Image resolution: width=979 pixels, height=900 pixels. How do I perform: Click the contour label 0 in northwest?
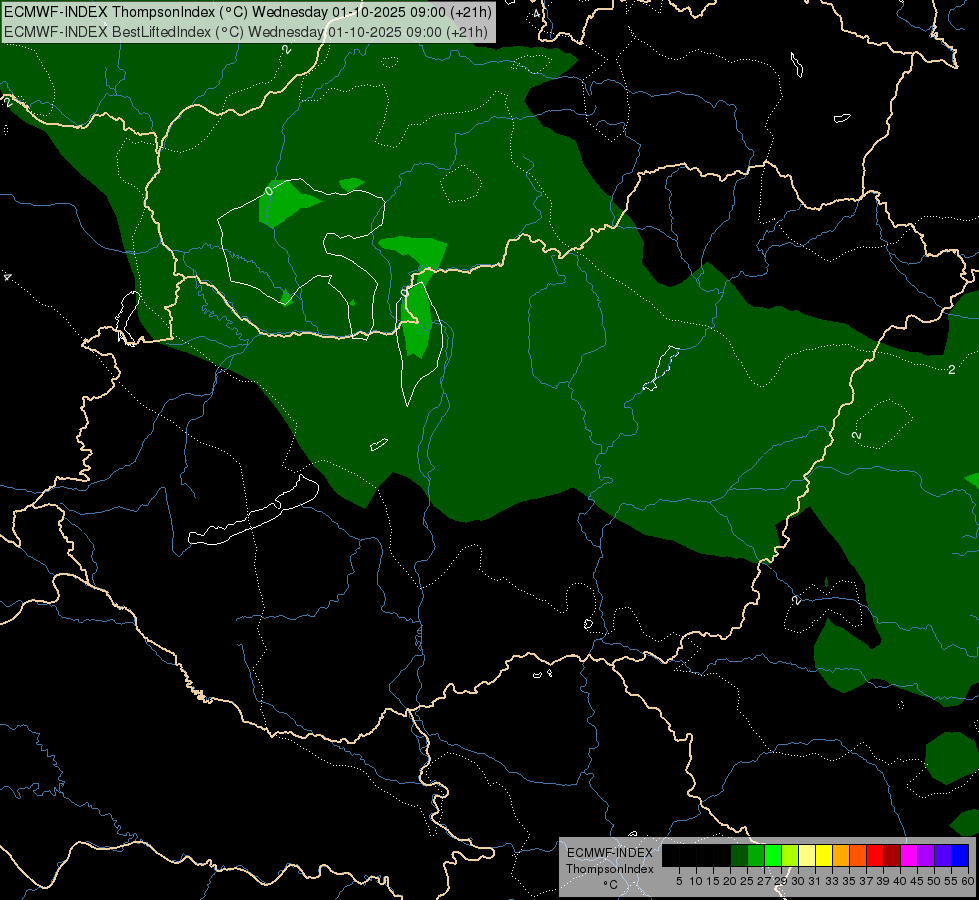tap(268, 190)
